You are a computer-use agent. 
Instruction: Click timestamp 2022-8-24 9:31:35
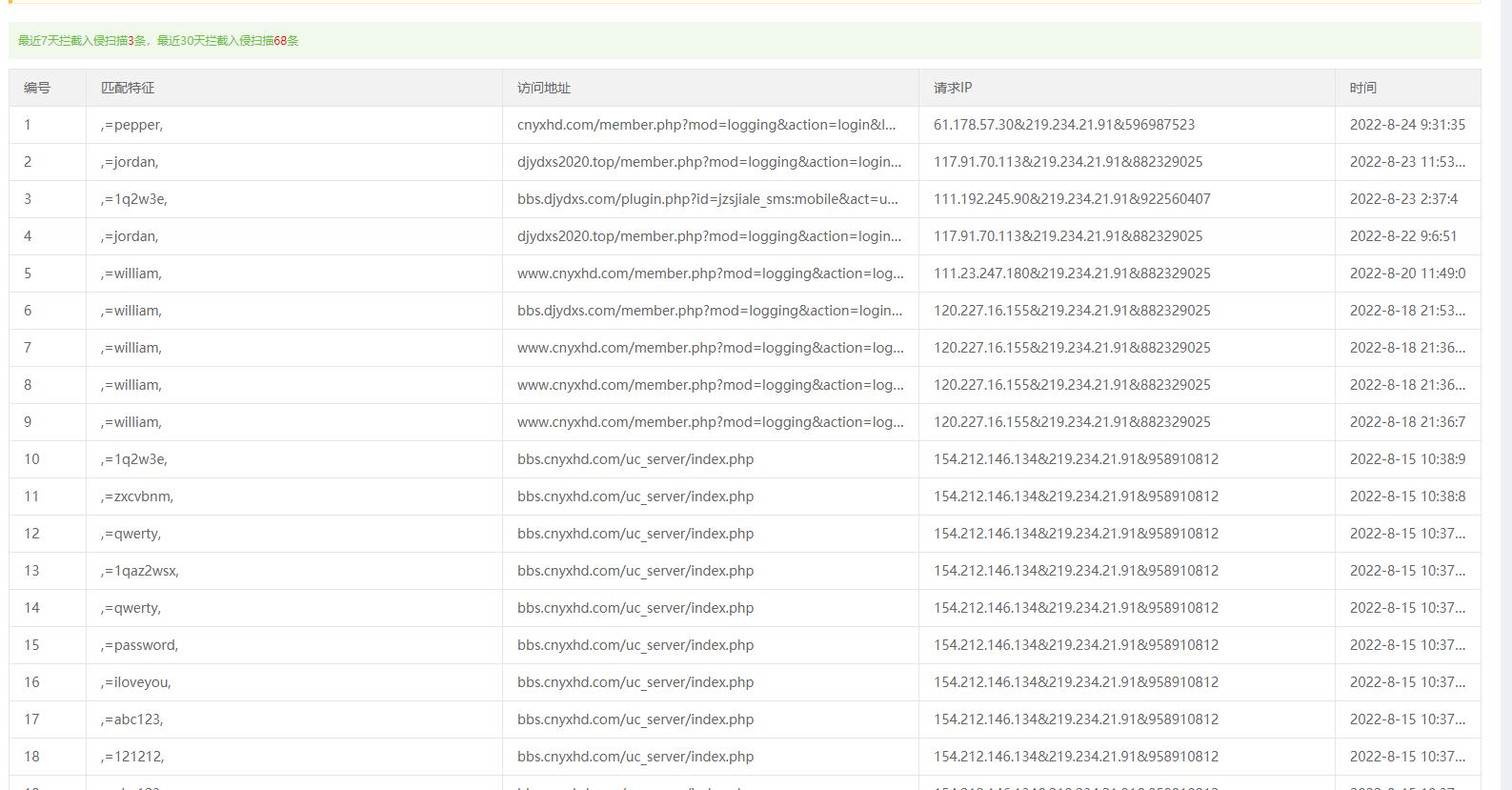click(1407, 125)
